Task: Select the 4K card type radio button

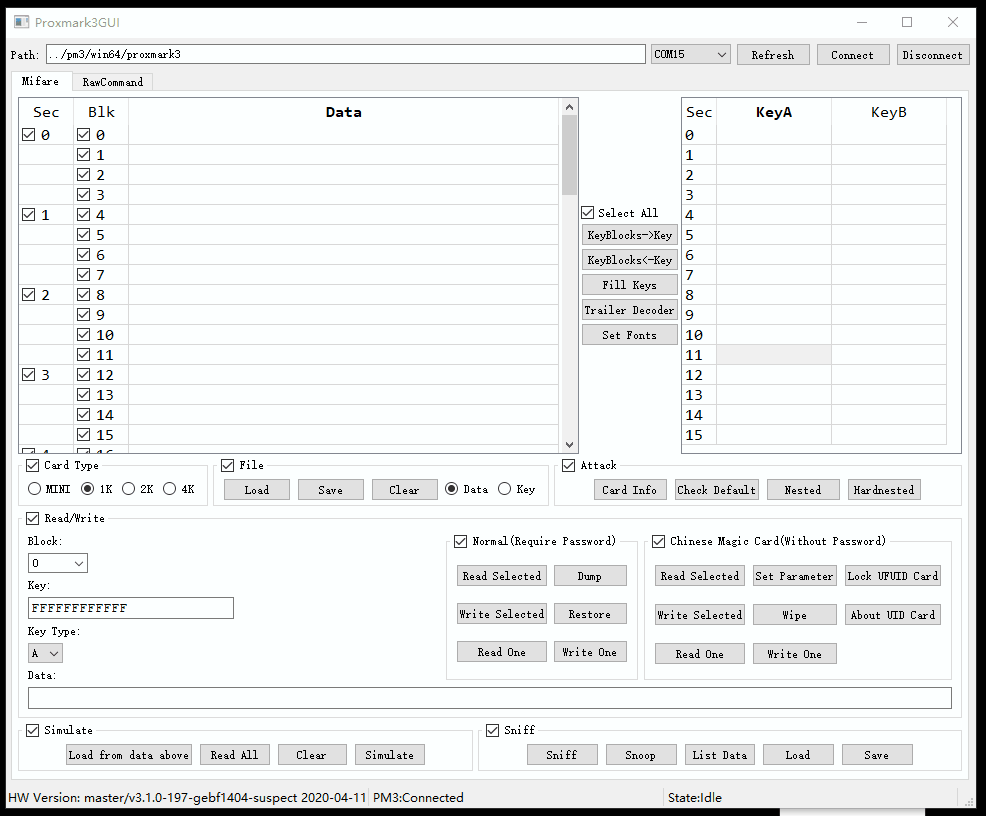Action: point(170,489)
